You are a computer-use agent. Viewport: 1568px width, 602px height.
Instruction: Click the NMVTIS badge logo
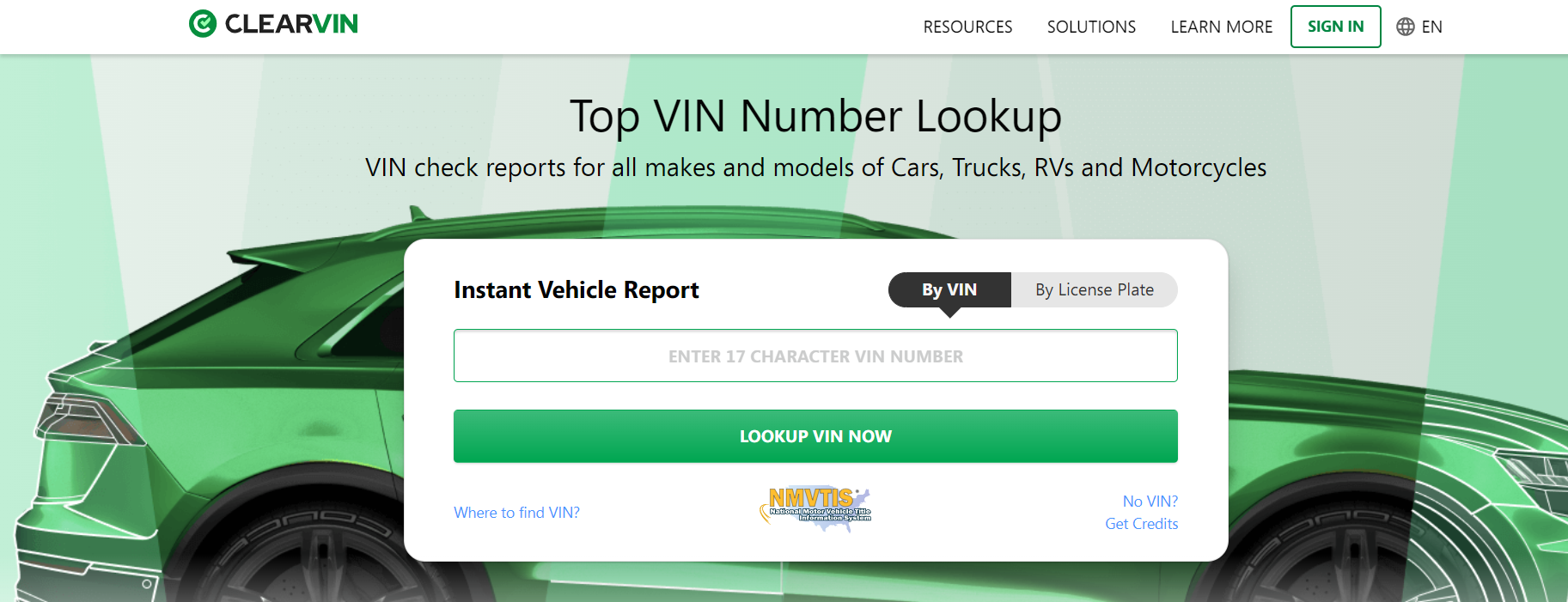coord(815,508)
